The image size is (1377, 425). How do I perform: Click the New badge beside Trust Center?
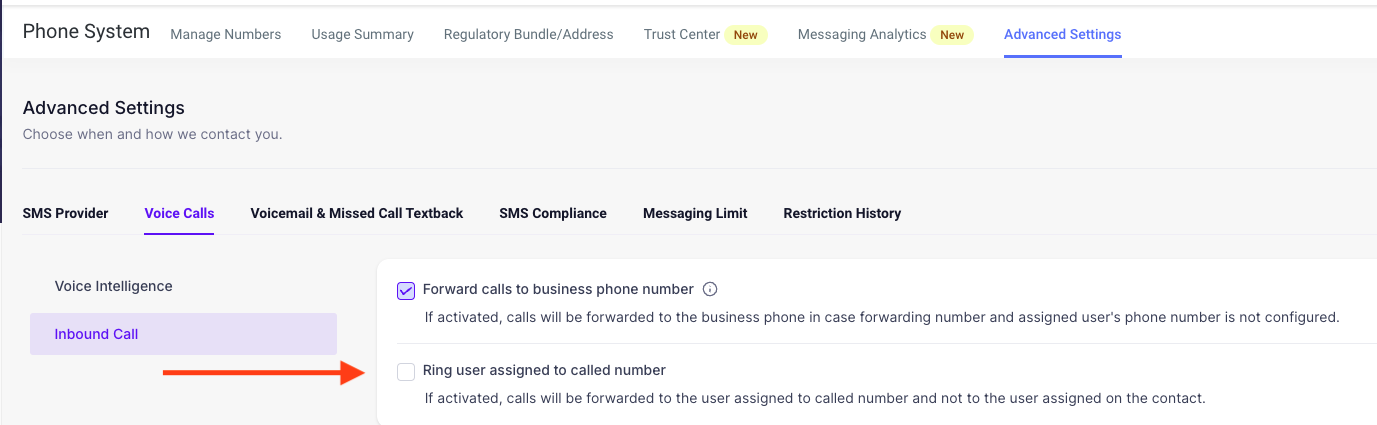[746, 35]
